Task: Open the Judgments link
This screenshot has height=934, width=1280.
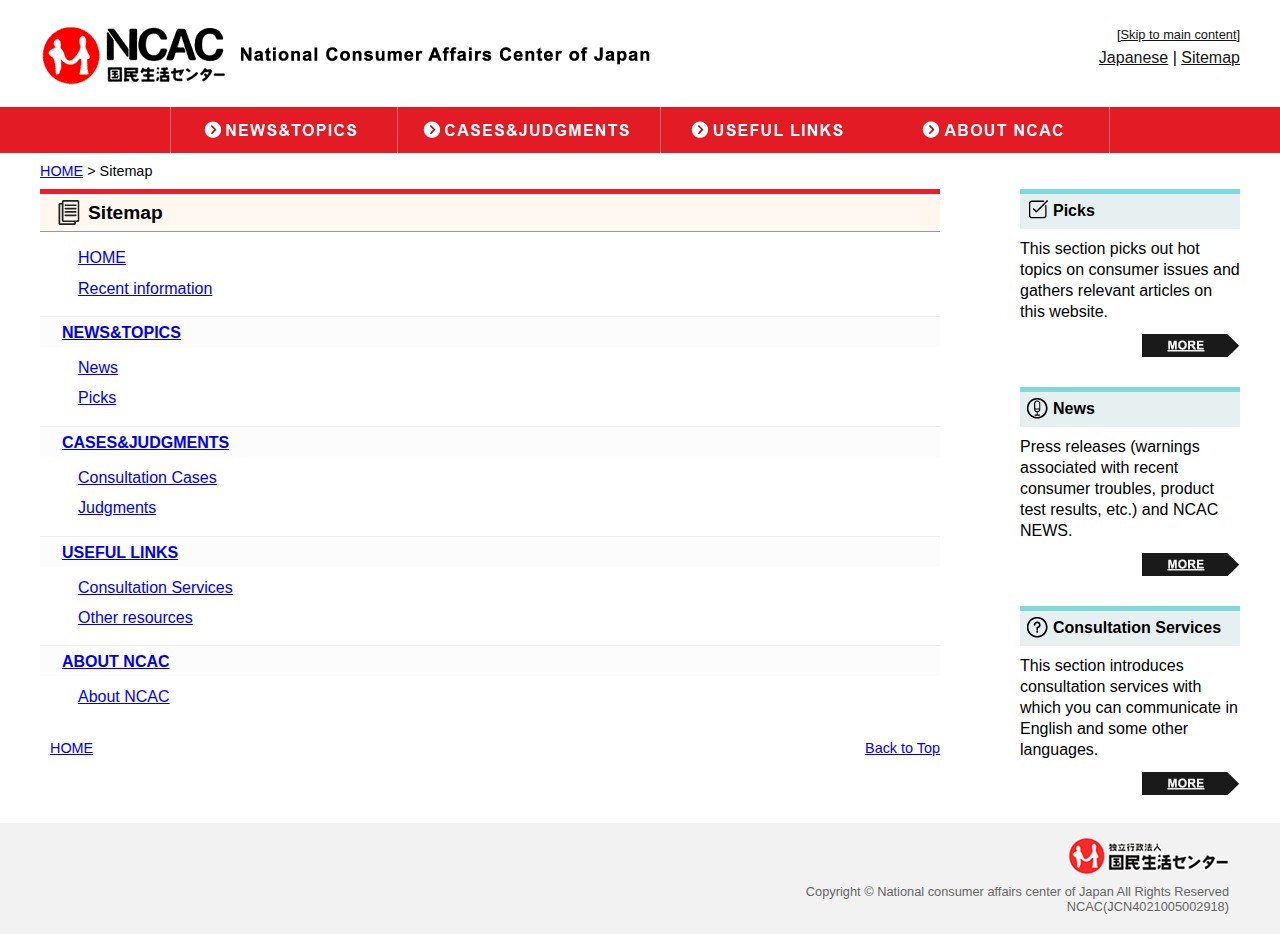Action: 117,508
